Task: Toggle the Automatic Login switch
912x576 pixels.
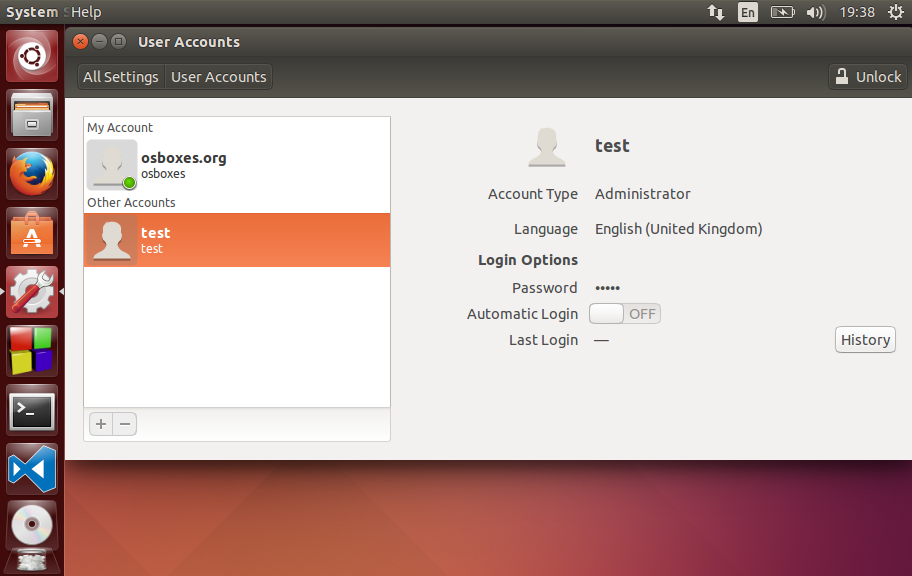Action: click(625, 314)
